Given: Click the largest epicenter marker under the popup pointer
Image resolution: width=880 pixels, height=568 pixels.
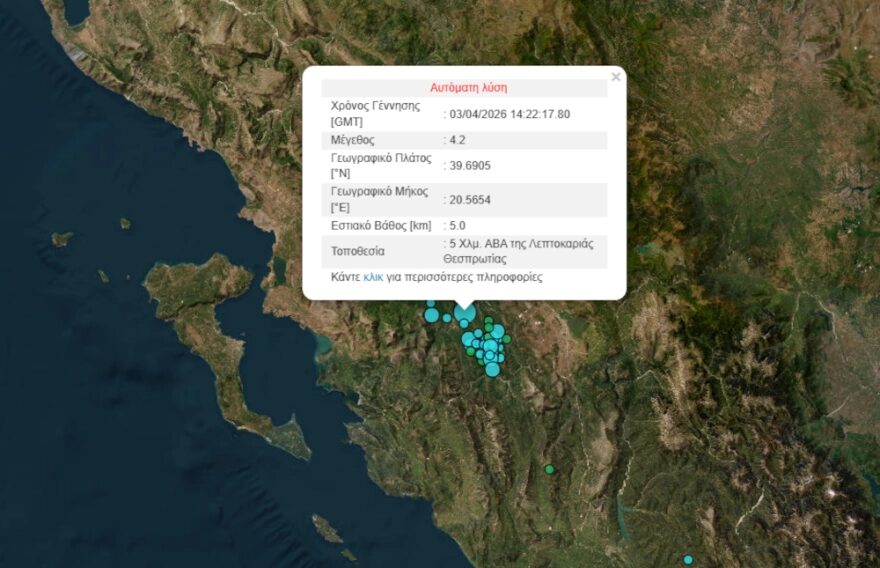Looking at the screenshot, I should (x=464, y=313).
